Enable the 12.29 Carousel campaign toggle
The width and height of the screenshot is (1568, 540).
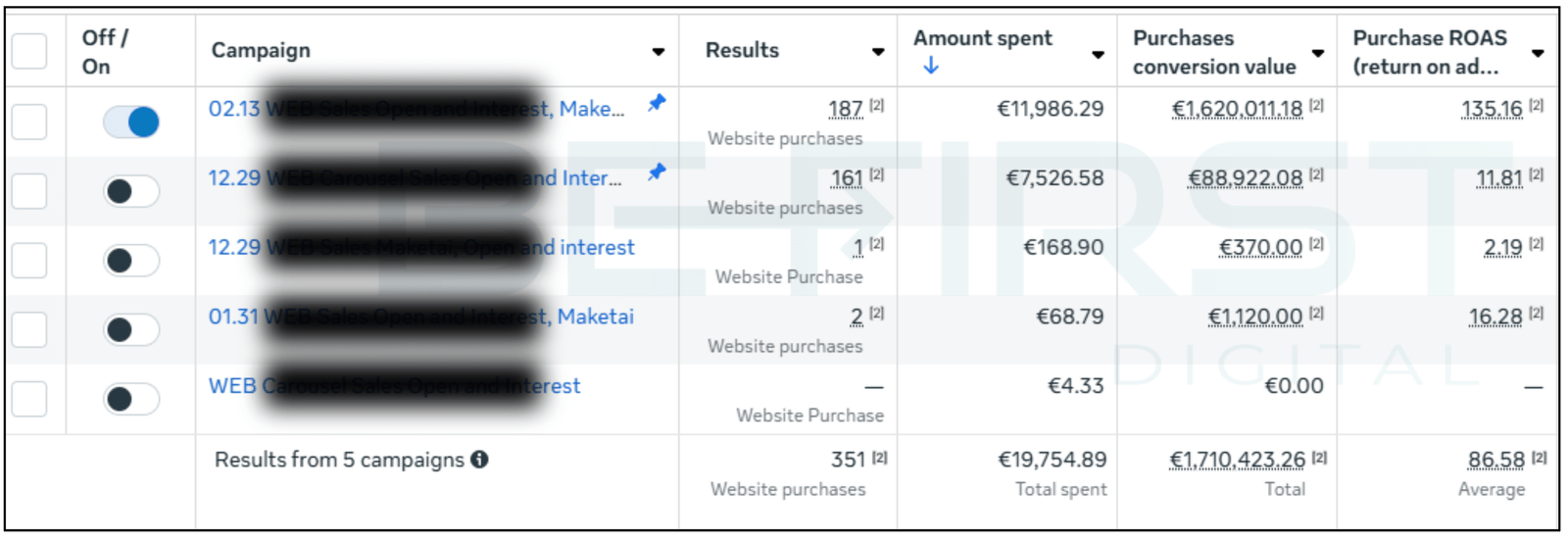tap(131, 191)
